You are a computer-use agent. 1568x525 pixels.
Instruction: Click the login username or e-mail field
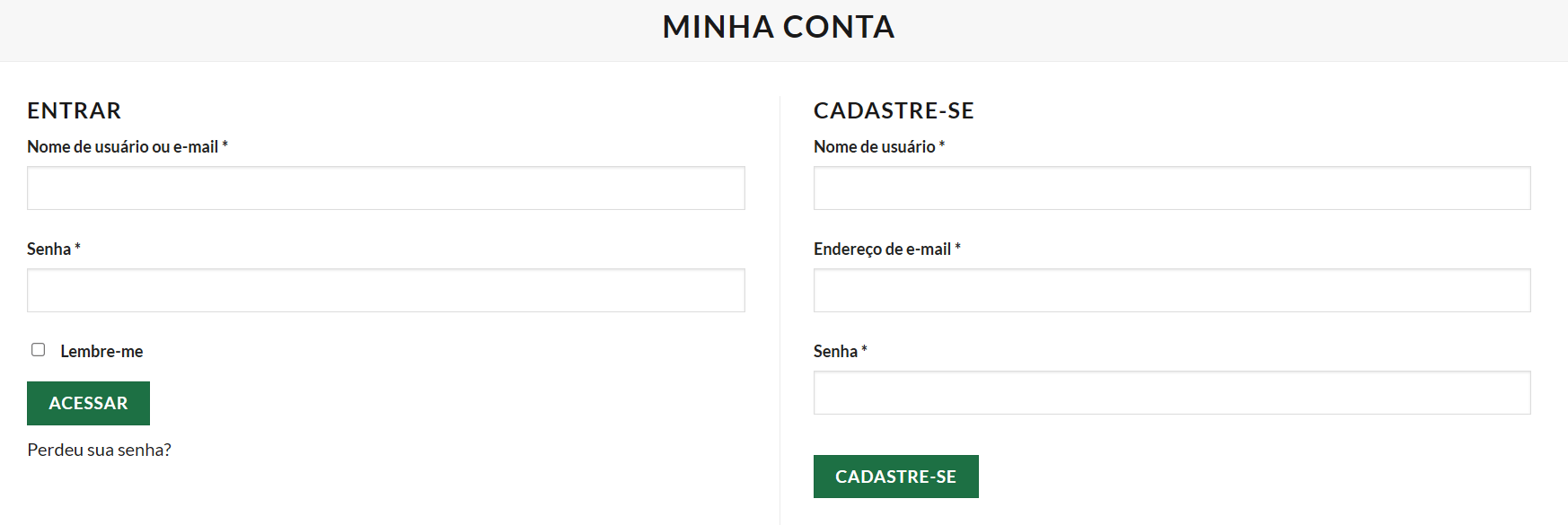click(386, 188)
